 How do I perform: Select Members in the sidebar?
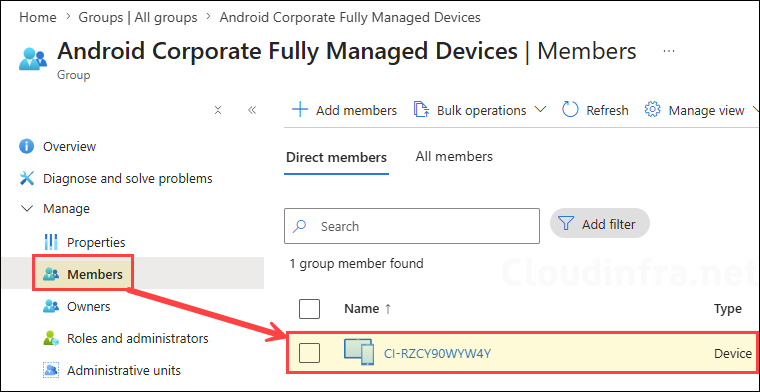coord(95,275)
